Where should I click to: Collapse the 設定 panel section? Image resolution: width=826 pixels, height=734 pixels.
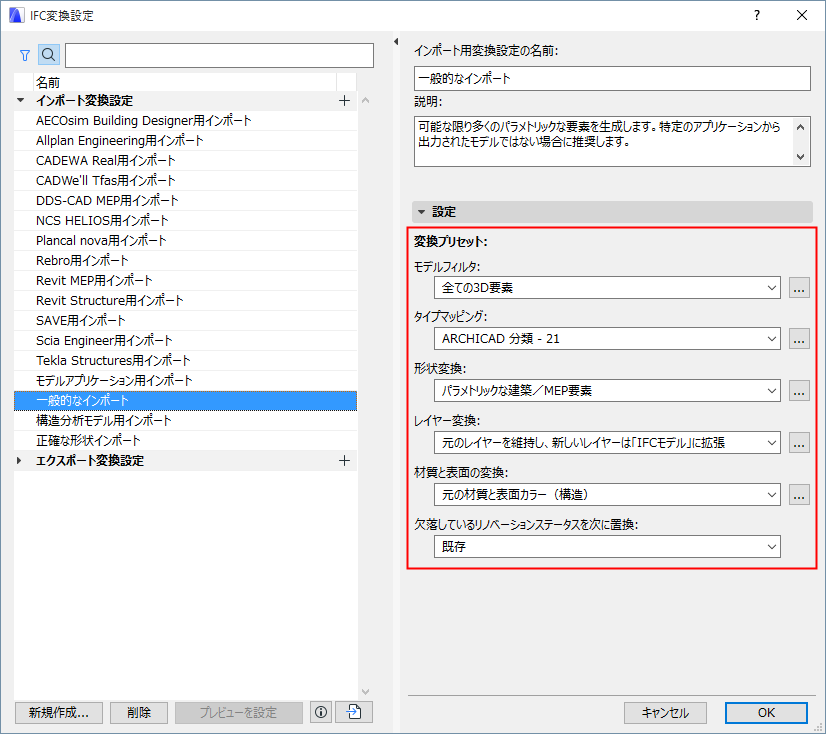421,211
